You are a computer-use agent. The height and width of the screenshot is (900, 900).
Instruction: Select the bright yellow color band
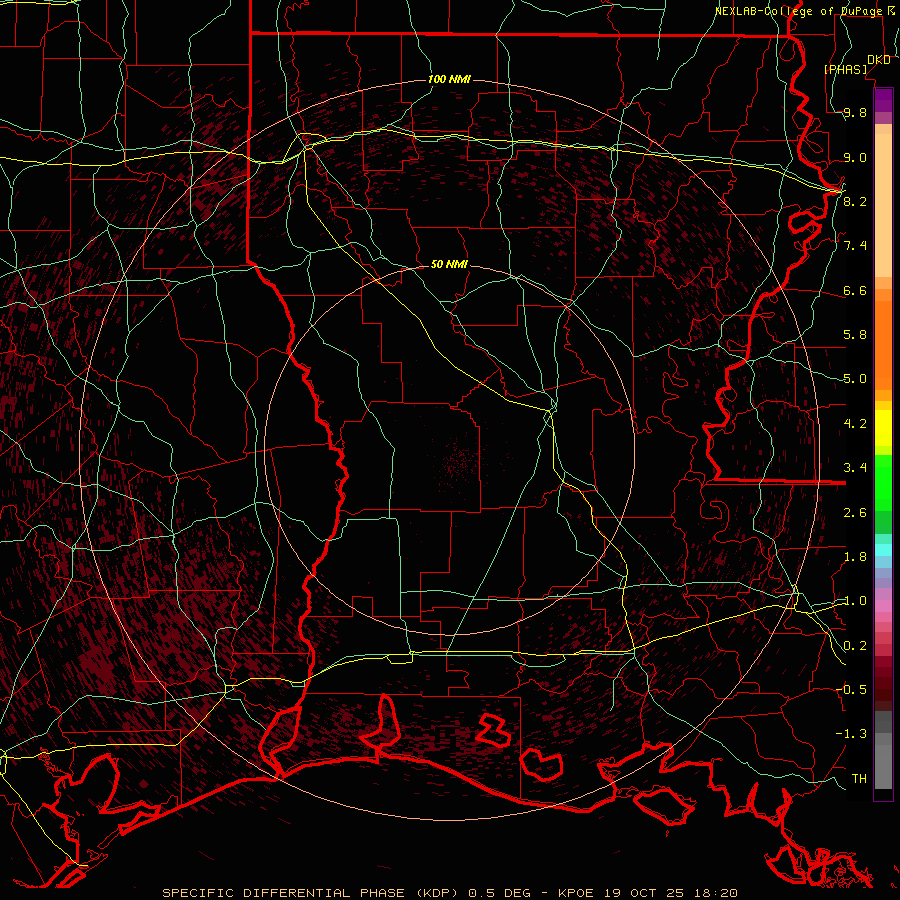pyautogui.click(x=883, y=428)
